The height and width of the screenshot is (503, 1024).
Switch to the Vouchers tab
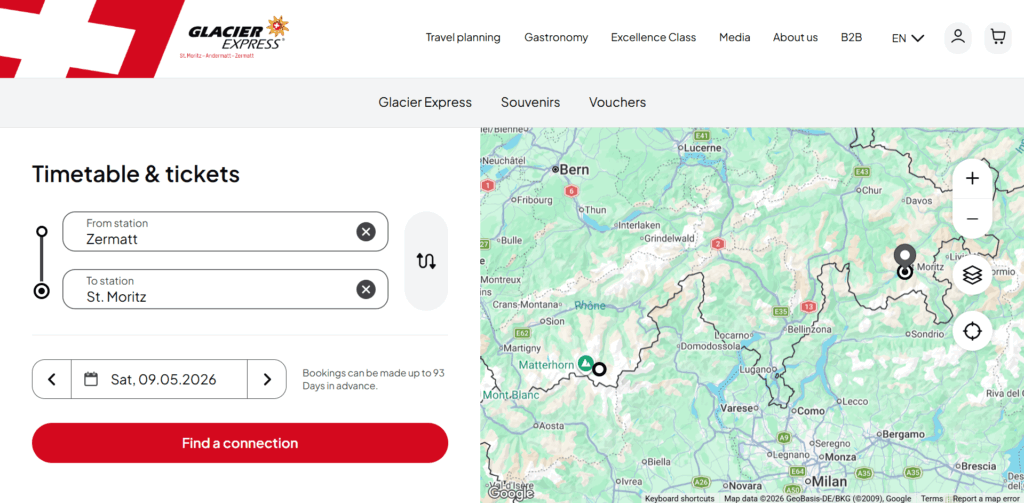(617, 102)
